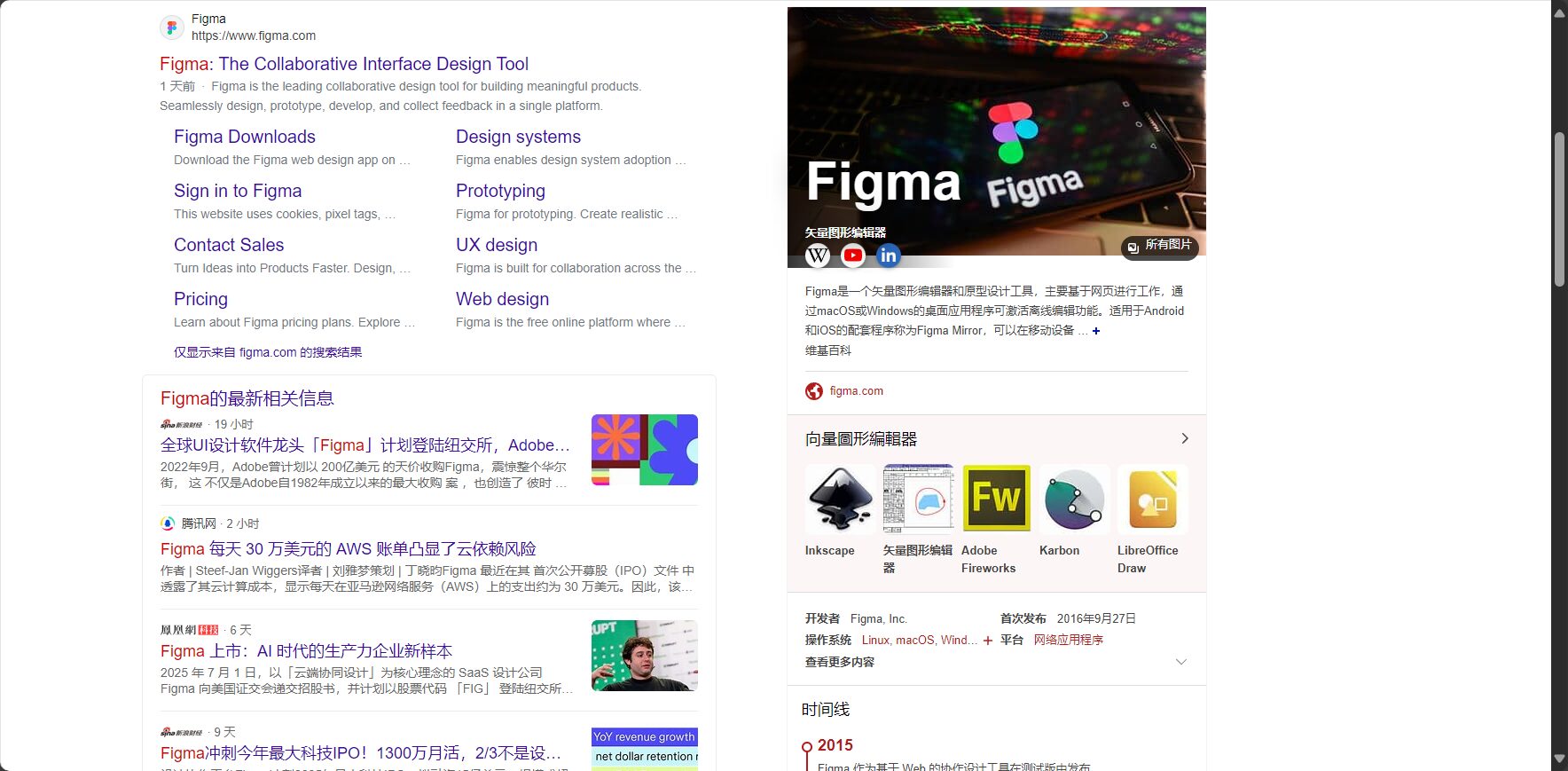Viewport: 1568px width, 771px height.
Task: Click the Linux, macOS, Wind... link
Action: (920, 641)
